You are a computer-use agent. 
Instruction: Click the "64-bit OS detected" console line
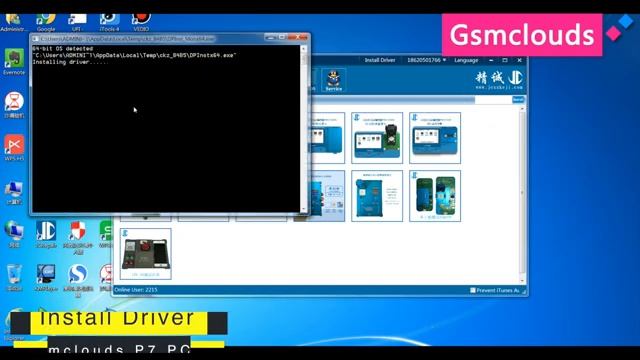pos(62,49)
